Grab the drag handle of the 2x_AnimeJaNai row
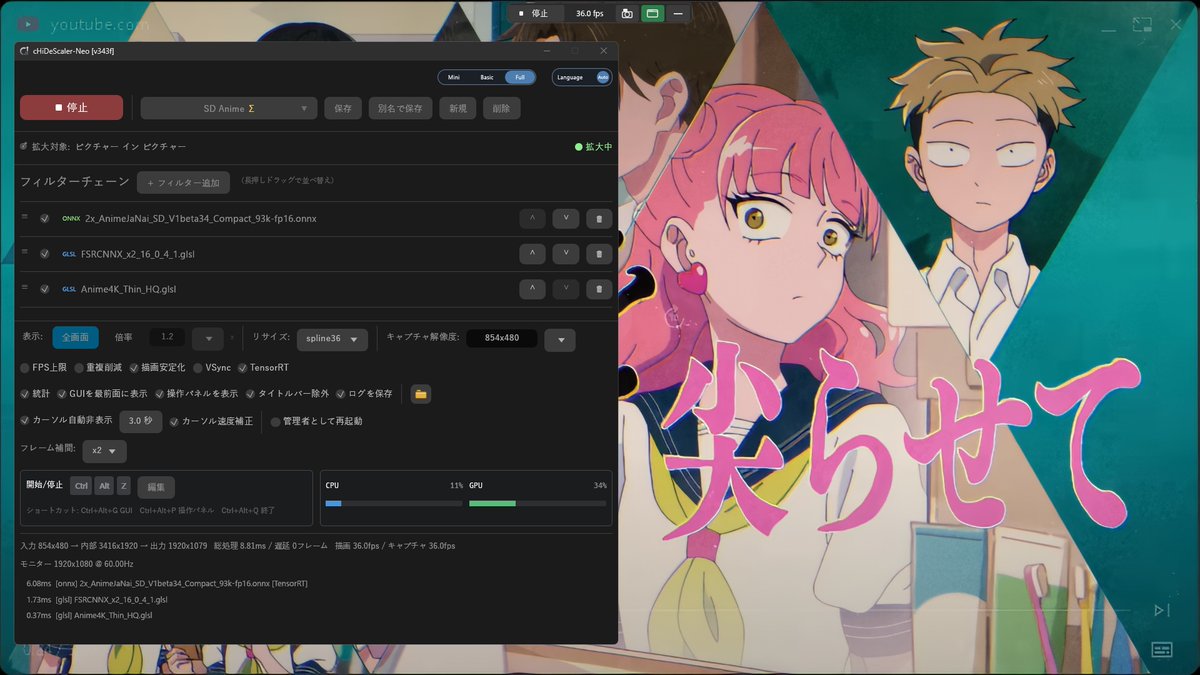1200x675 pixels. 25,216
